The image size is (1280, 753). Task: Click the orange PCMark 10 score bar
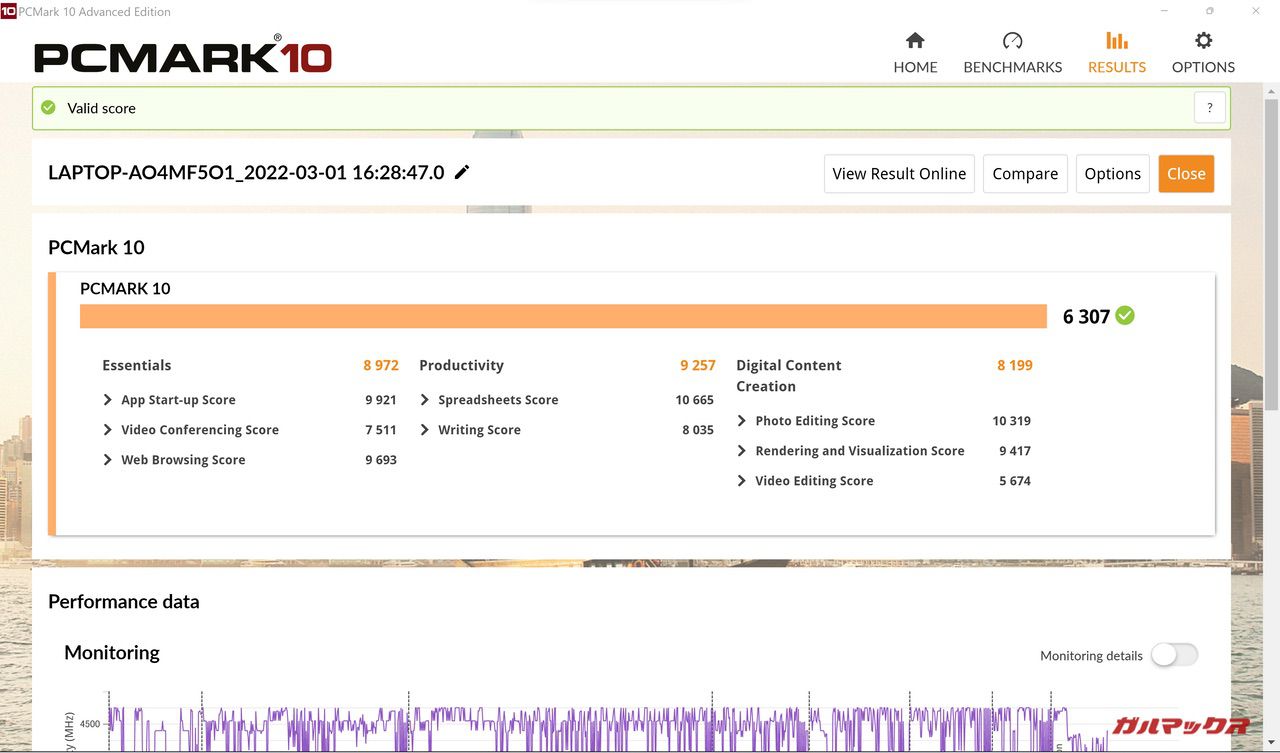(x=563, y=316)
